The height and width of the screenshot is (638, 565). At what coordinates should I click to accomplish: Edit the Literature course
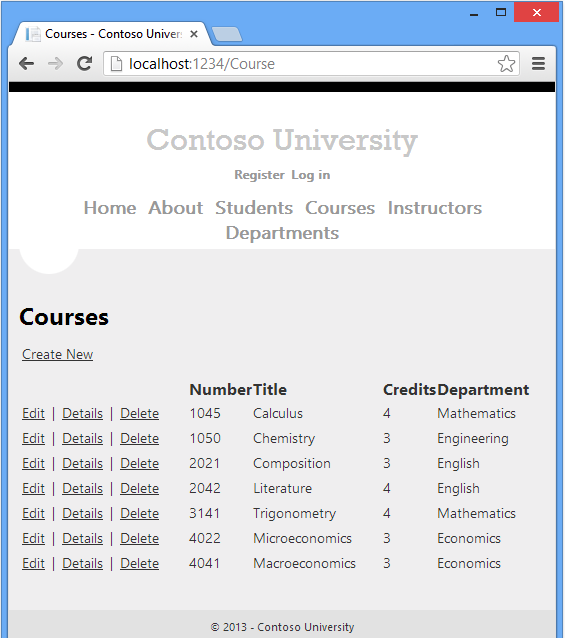click(33, 488)
